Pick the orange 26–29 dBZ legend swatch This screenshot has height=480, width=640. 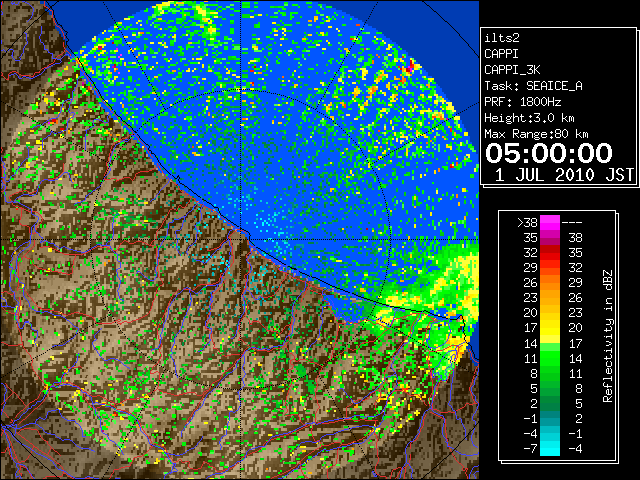(550, 282)
